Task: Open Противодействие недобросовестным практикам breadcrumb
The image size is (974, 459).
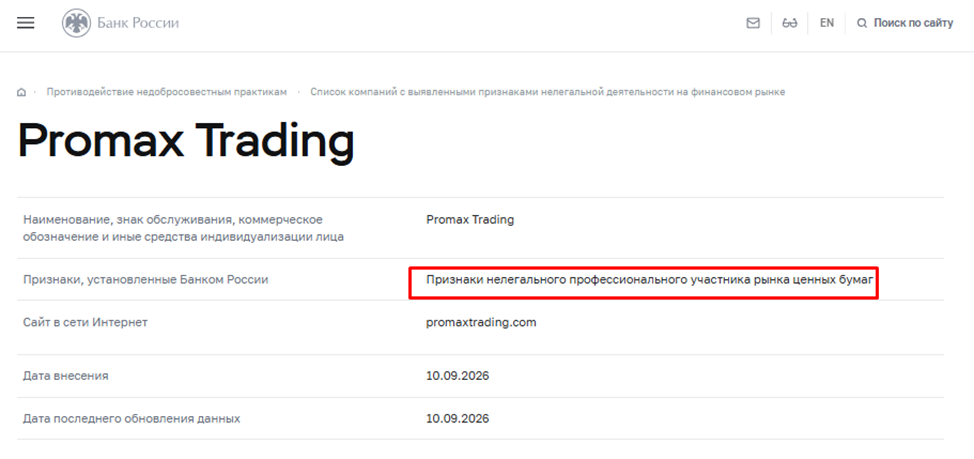Action: [x=166, y=92]
